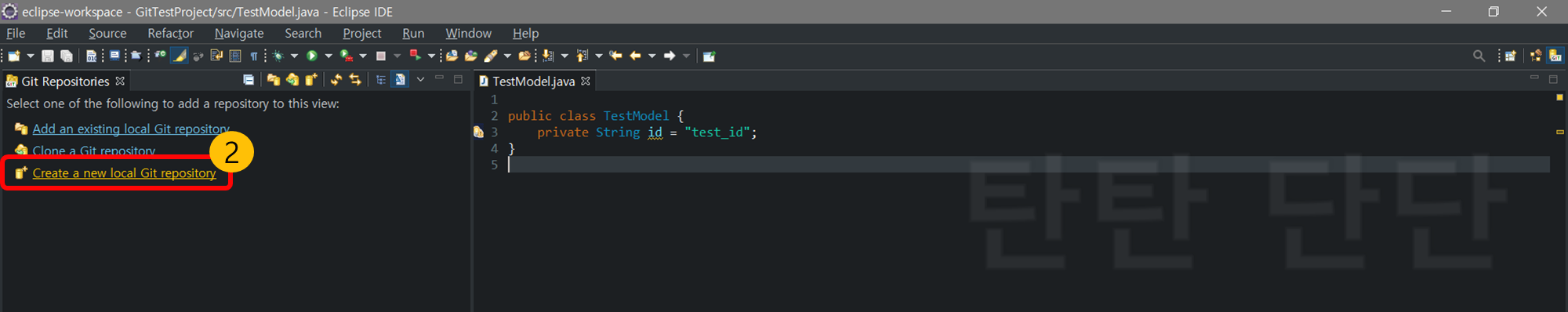
Task: Click Create new repository icon in view toolbar
Action: point(311,80)
